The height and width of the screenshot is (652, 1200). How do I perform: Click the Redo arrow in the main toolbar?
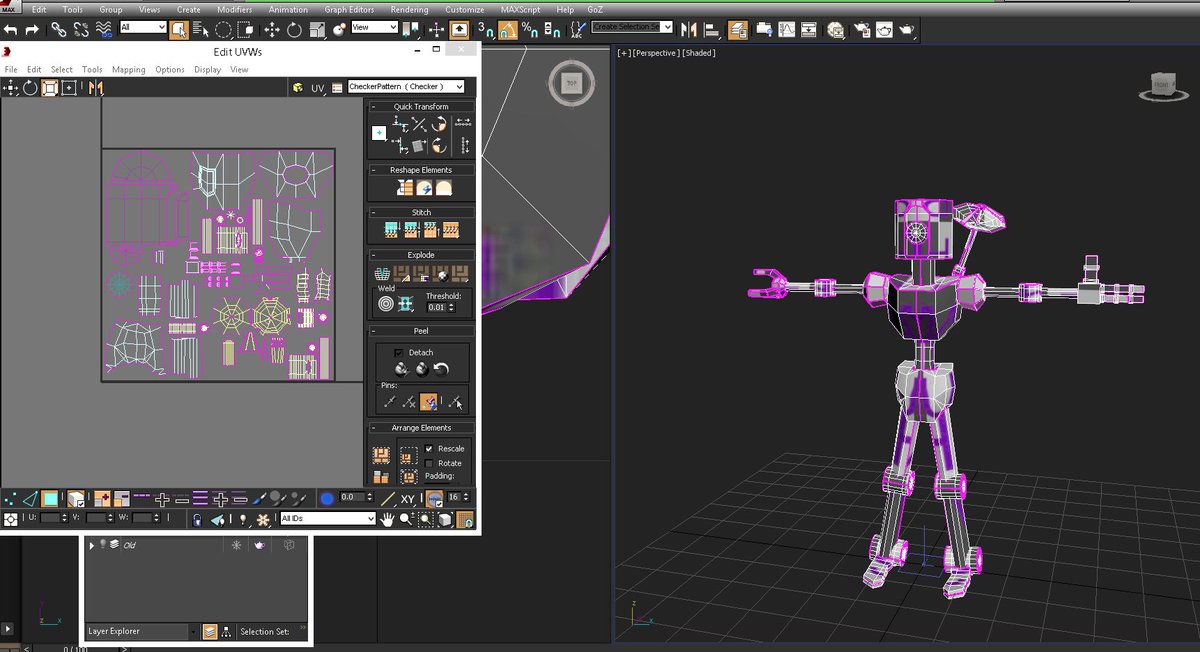32,30
